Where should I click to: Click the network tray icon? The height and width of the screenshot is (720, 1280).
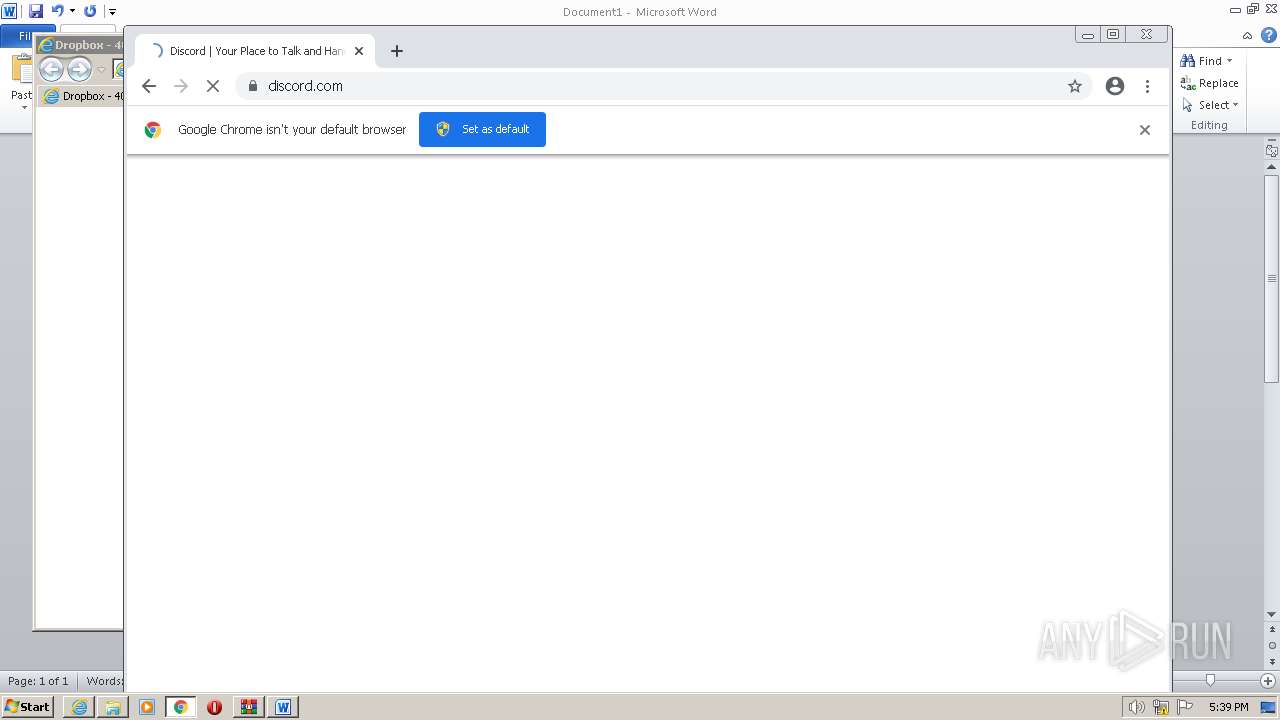click(x=1161, y=707)
